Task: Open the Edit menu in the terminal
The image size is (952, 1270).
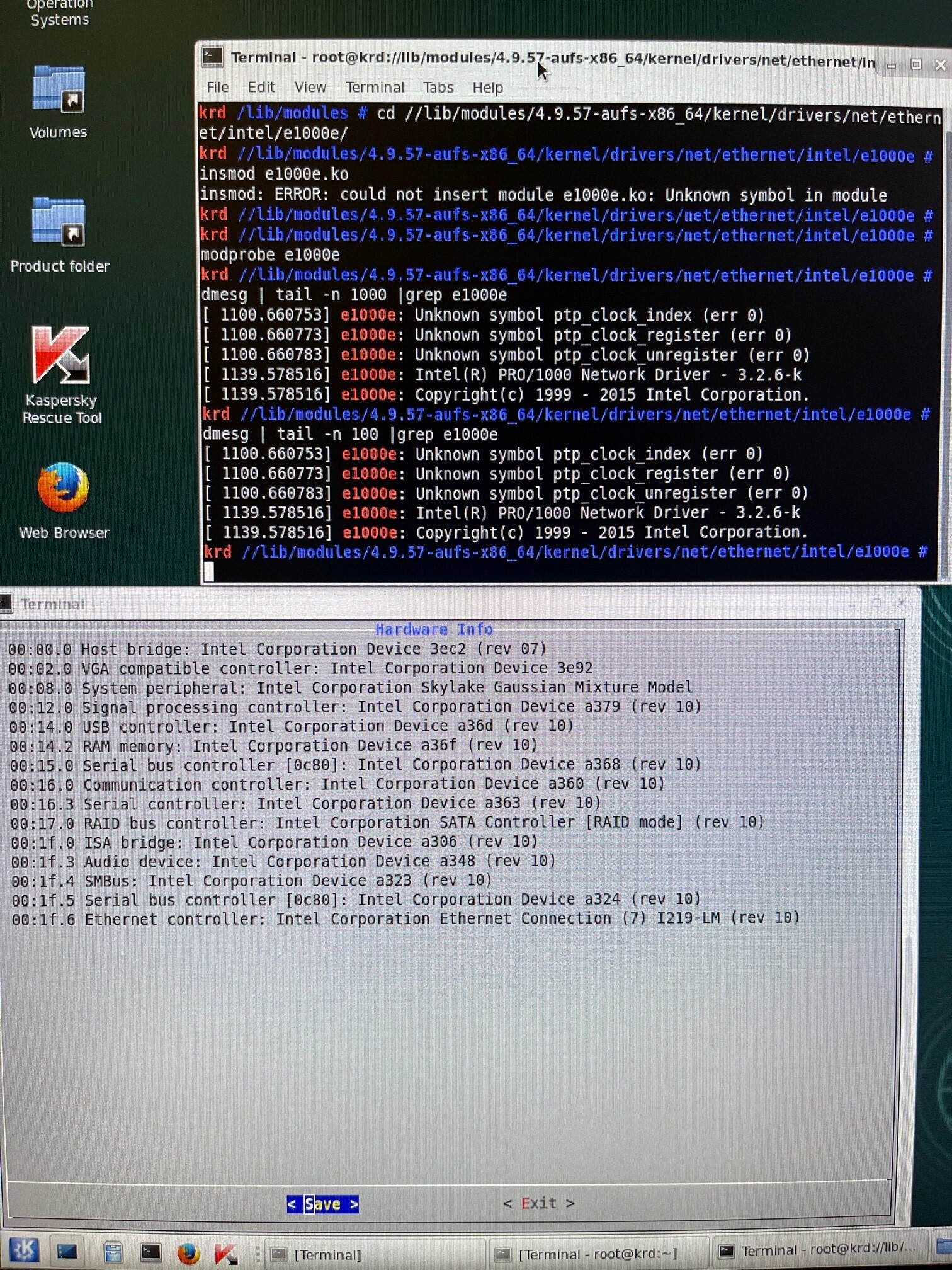Action: 261,87
